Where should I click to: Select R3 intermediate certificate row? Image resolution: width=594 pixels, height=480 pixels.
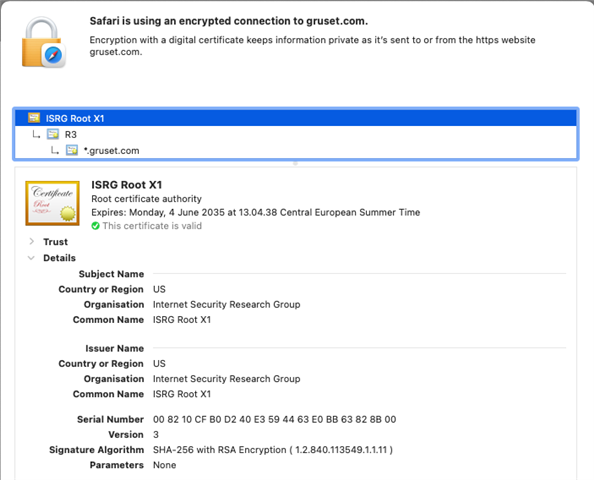pyautogui.click(x=295, y=134)
